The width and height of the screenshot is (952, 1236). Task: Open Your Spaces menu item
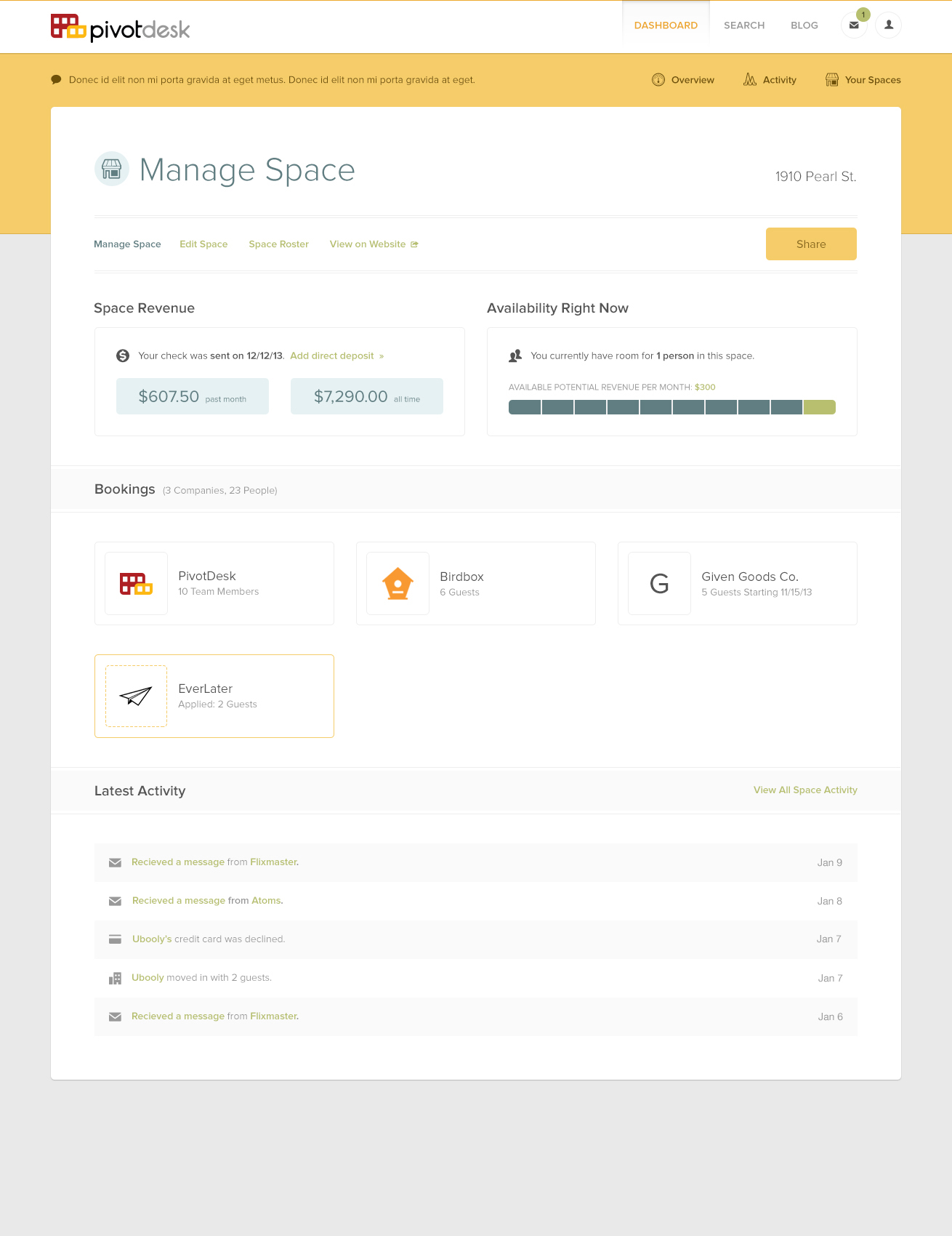pos(863,80)
